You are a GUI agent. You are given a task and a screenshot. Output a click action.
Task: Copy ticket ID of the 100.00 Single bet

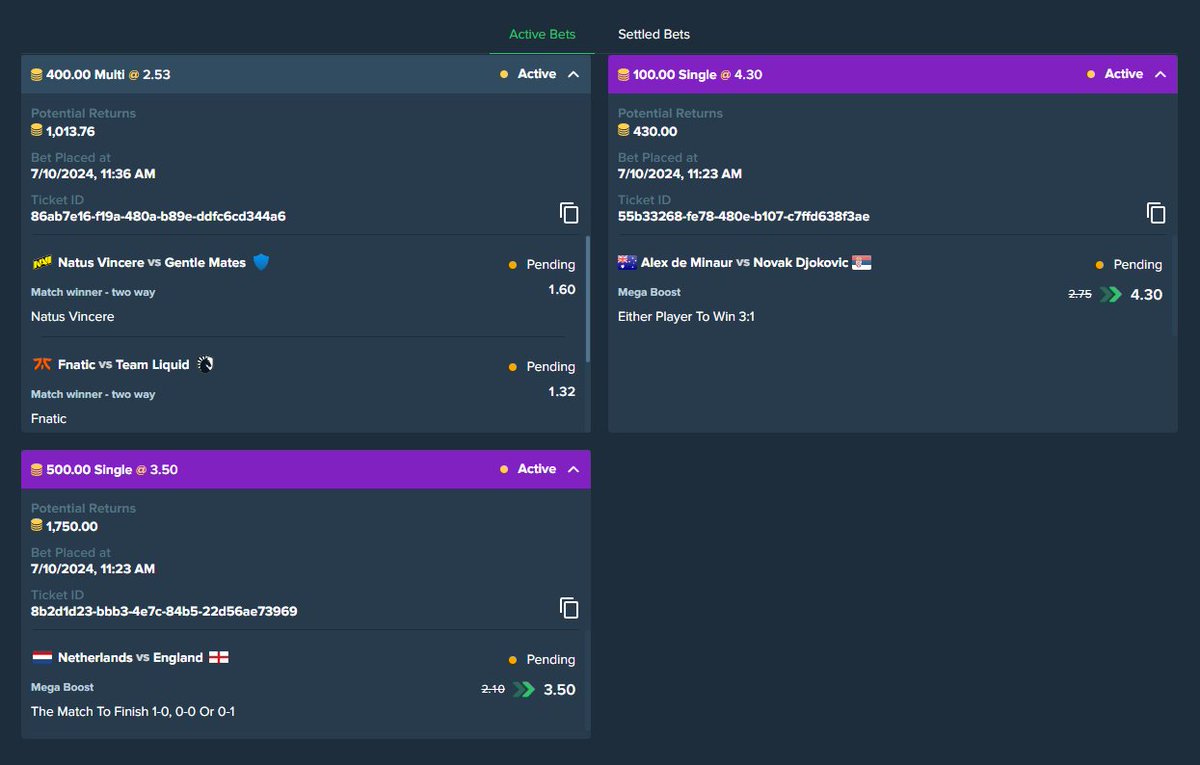1156,213
